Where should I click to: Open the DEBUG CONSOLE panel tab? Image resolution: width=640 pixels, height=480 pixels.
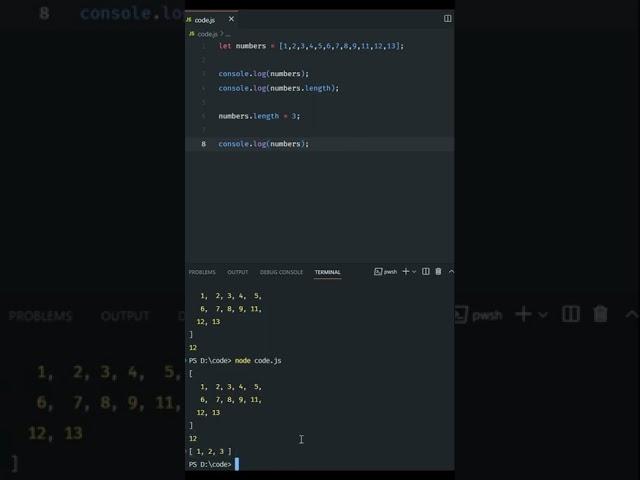281,272
